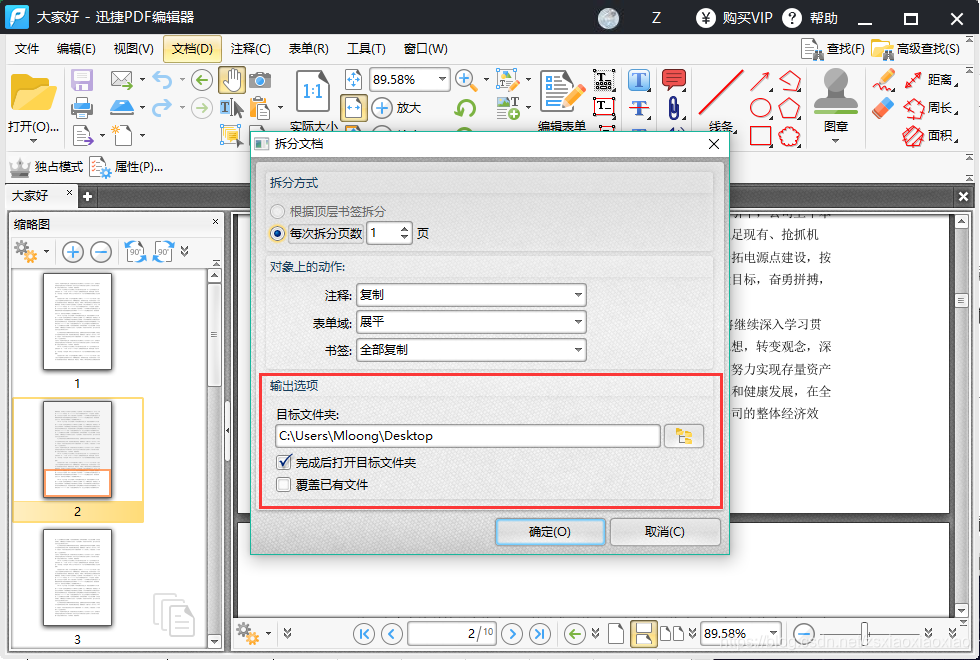This screenshot has width=980, height=660.
Task: Expand the 打开(O) dropdown arrow
Action: (x=33, y=141)
